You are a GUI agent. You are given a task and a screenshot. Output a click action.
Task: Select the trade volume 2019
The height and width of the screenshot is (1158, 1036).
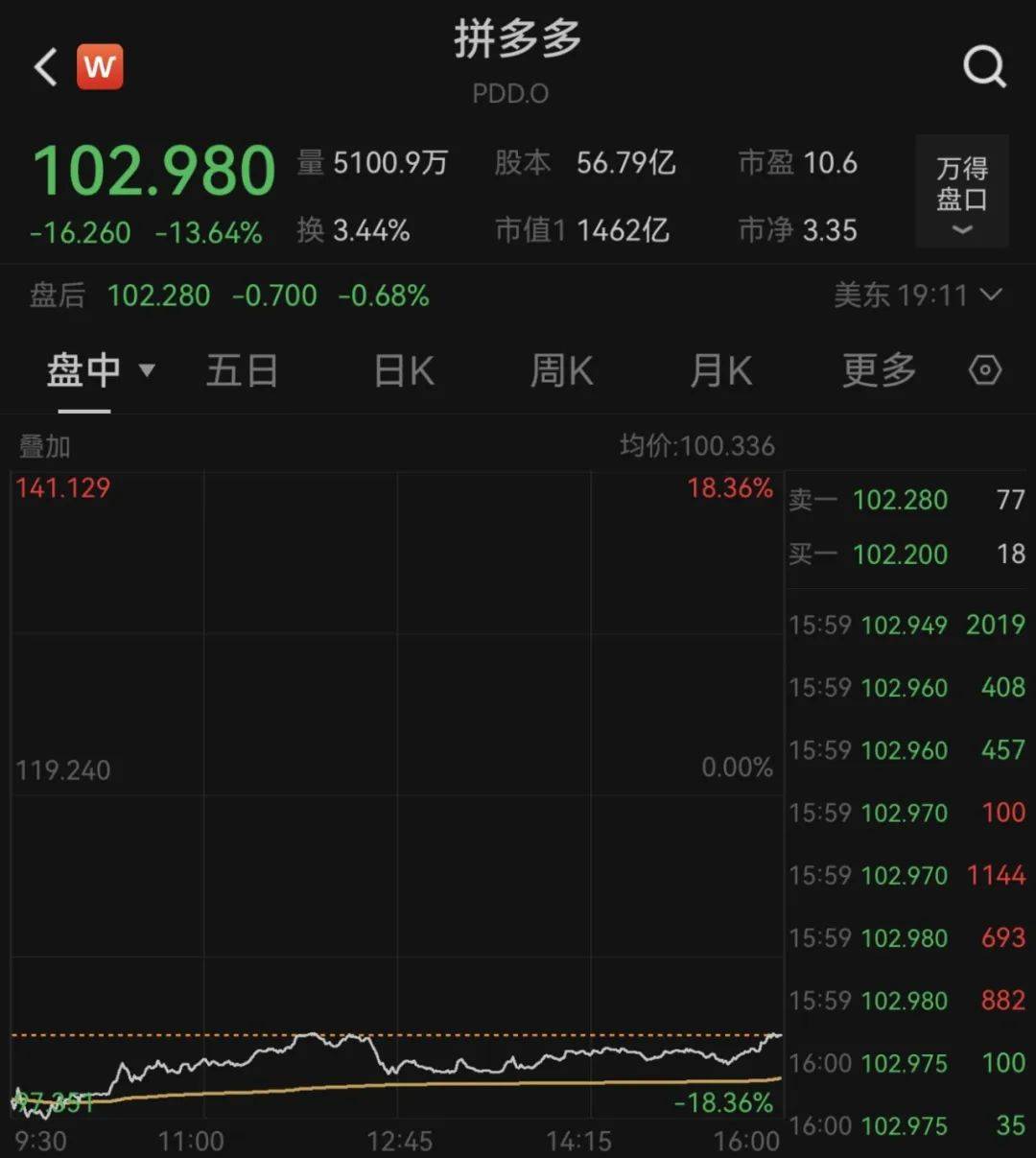[x=996, y=625]
